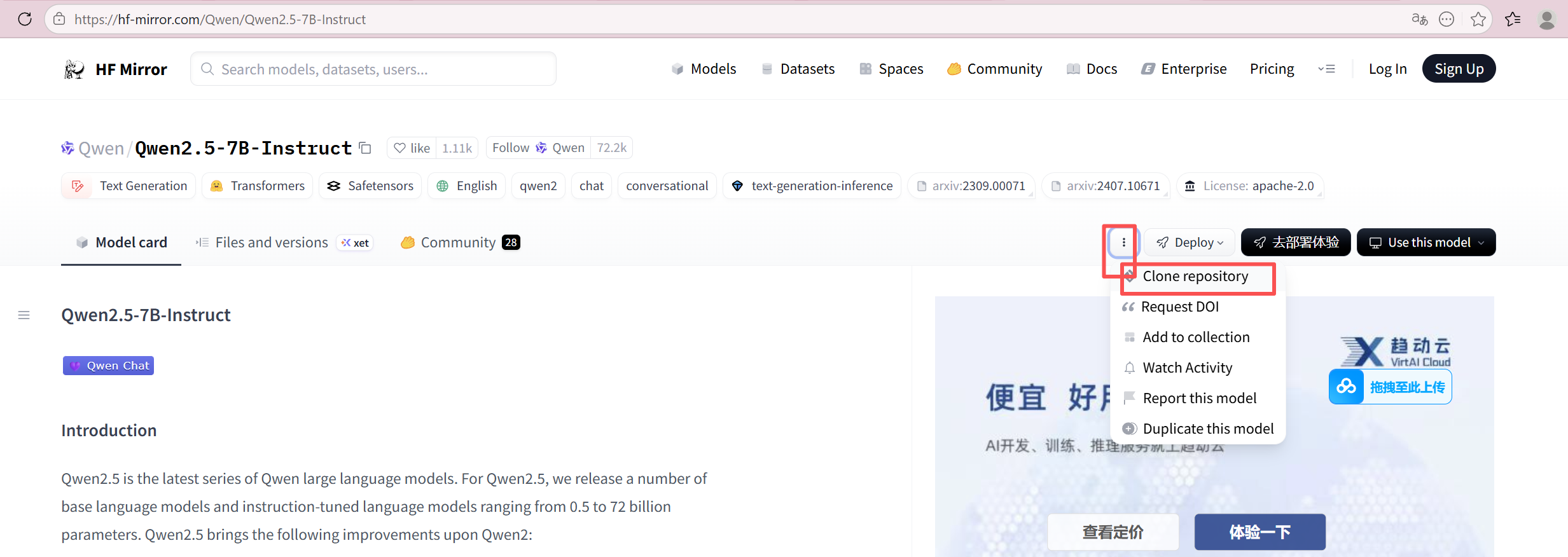Select the English language tag
The width and height of the screenshot is (1568, 557).
(466, 186)
